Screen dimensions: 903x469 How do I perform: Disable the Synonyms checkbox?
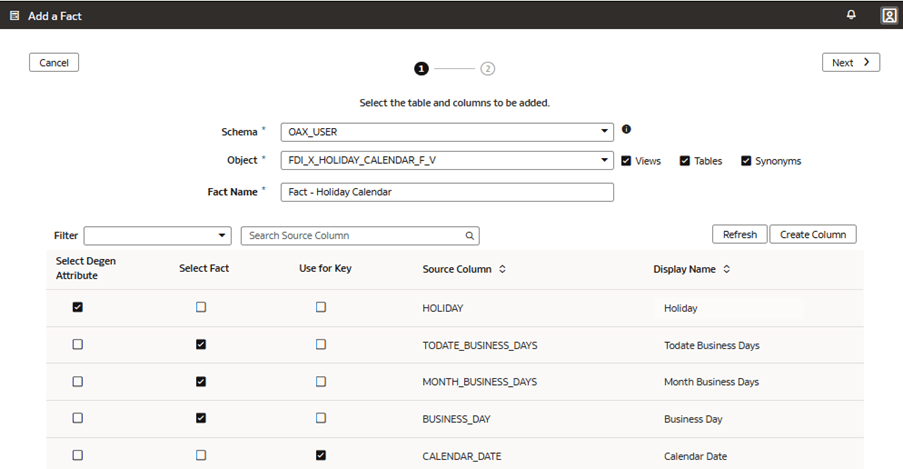coord(746,160)
